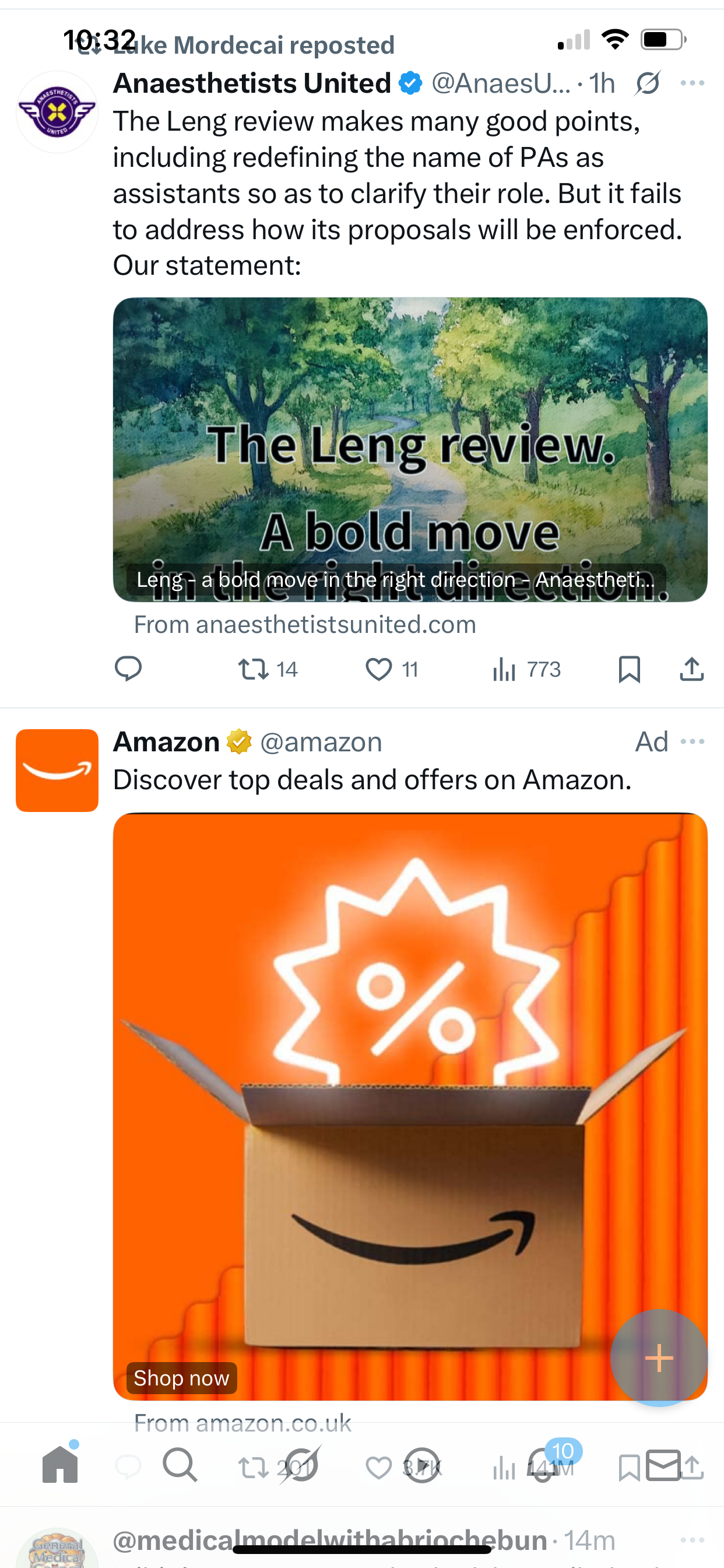Share the Anaesthetists United post
The width and height of the screenshot is (724, 1568).
click(692, 669)
